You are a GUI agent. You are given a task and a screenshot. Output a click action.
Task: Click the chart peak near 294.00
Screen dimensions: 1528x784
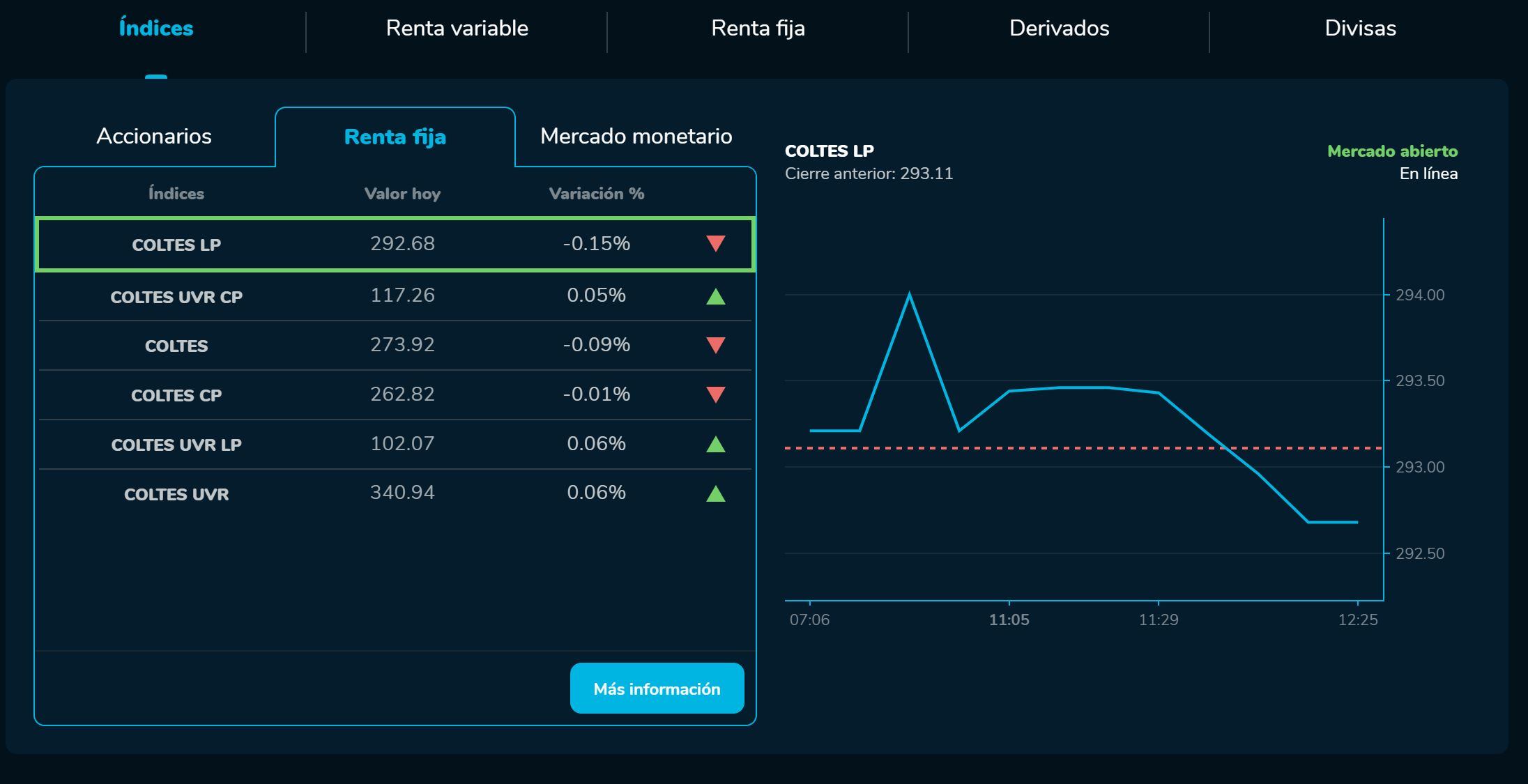click(909, 295)
